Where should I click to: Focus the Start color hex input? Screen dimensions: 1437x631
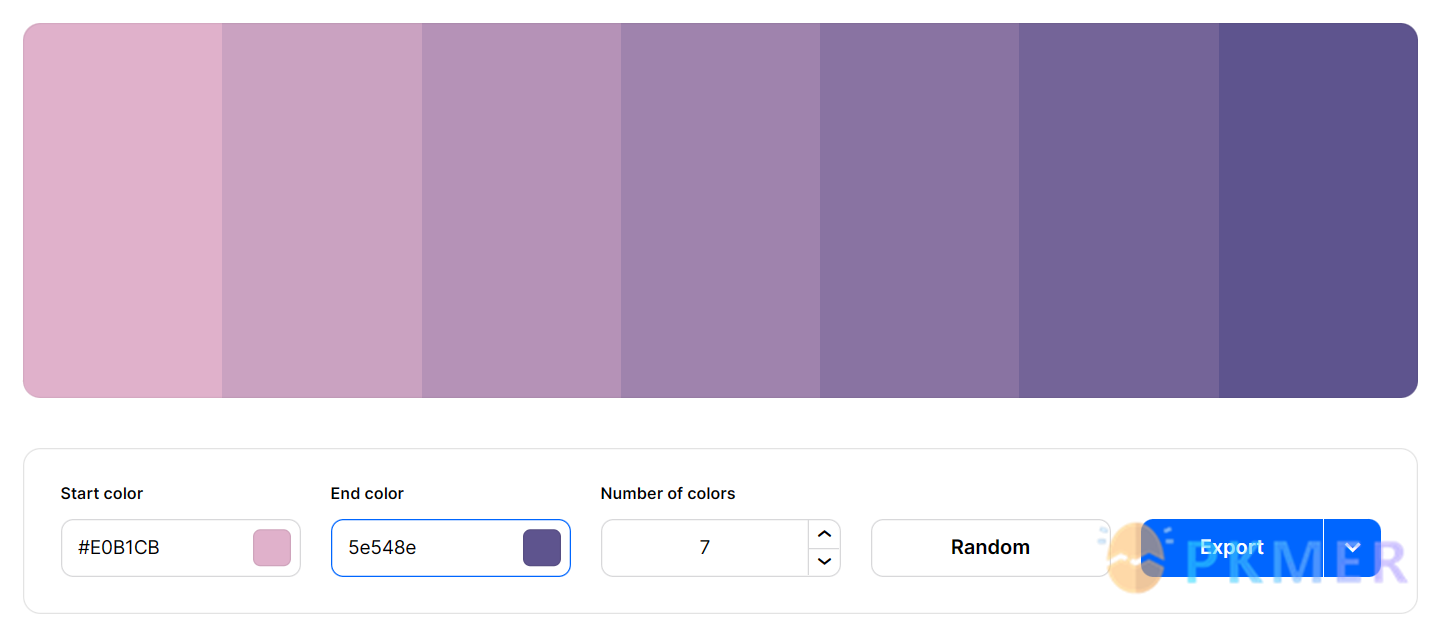tap(155, 548)
